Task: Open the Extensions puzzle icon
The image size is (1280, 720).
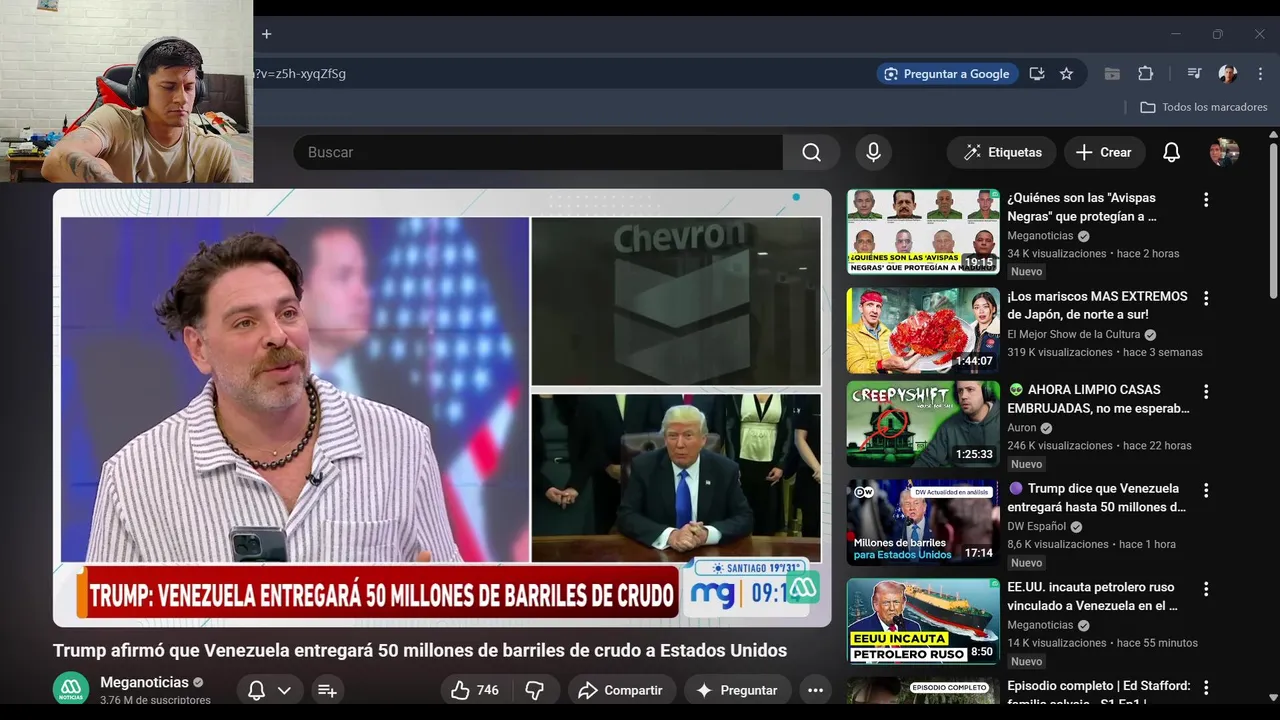Action: (x=1146, y=74)
